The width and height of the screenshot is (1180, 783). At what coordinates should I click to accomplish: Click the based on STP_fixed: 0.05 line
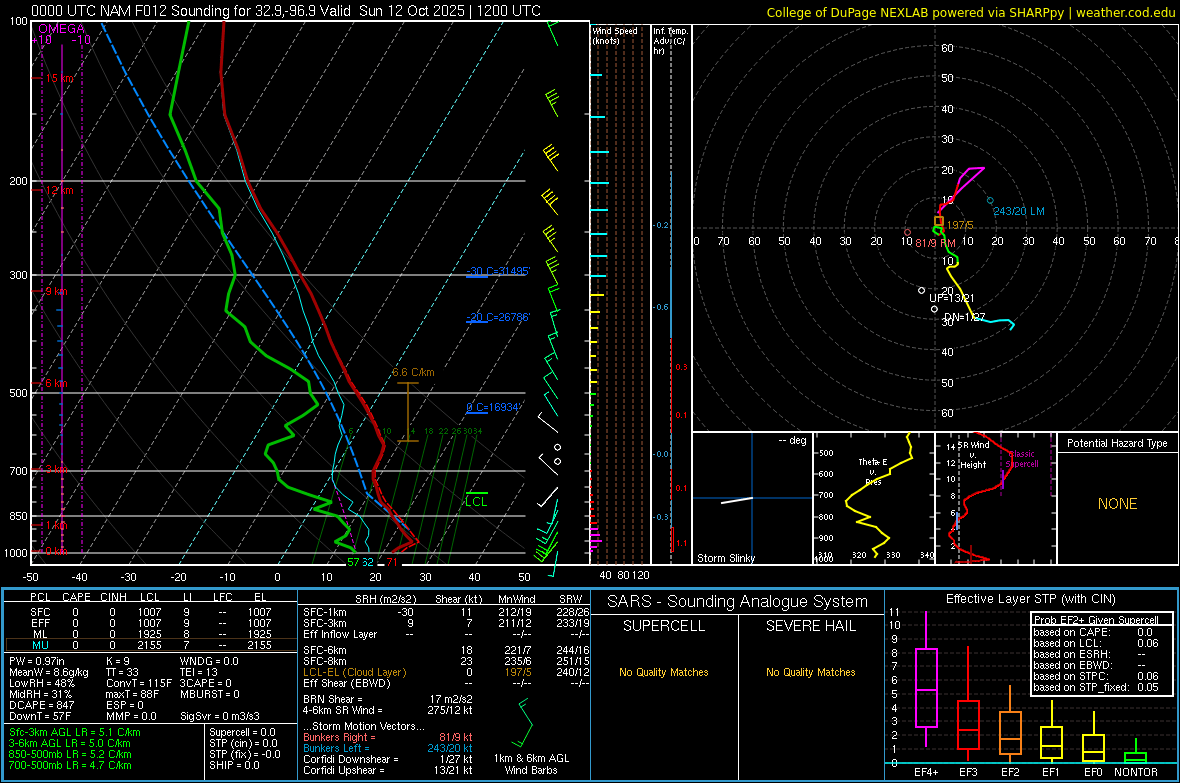click(1096, 687)
